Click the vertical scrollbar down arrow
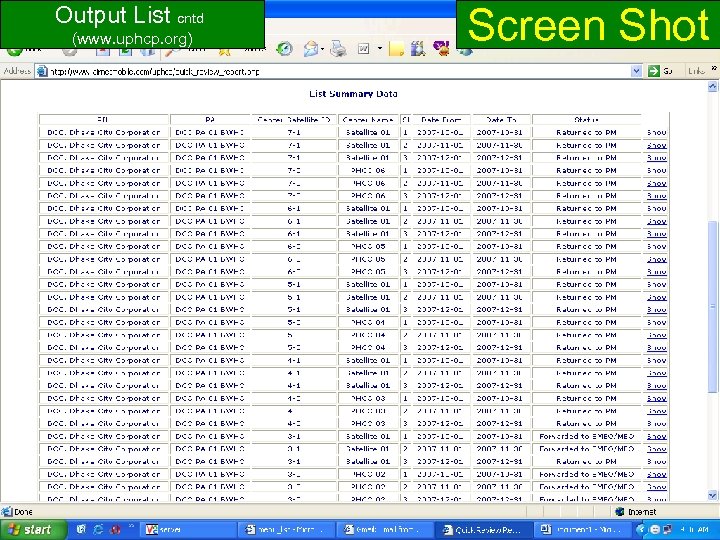Screen dimensions: 720x540 click(x=713, y=495)
